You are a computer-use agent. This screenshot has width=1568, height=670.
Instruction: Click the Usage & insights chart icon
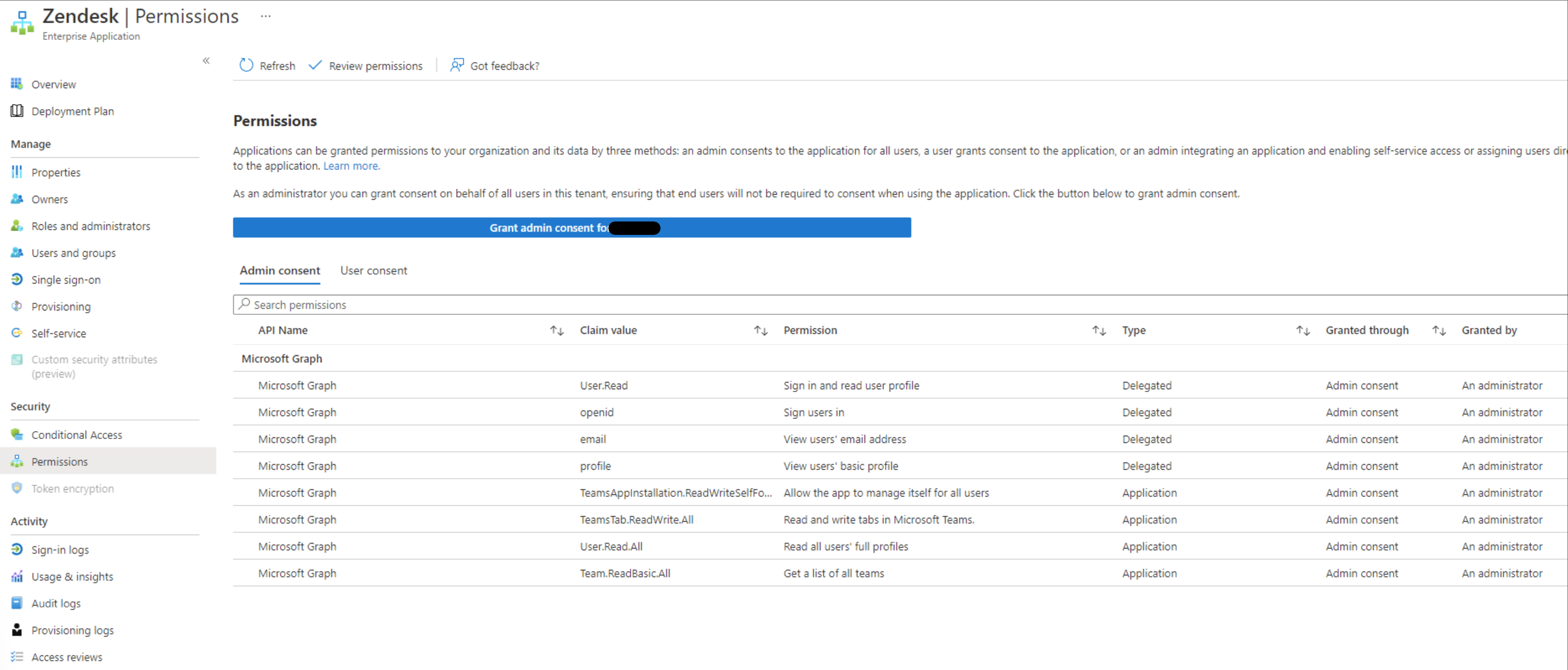pyautogui.click(x=16, y=576)
